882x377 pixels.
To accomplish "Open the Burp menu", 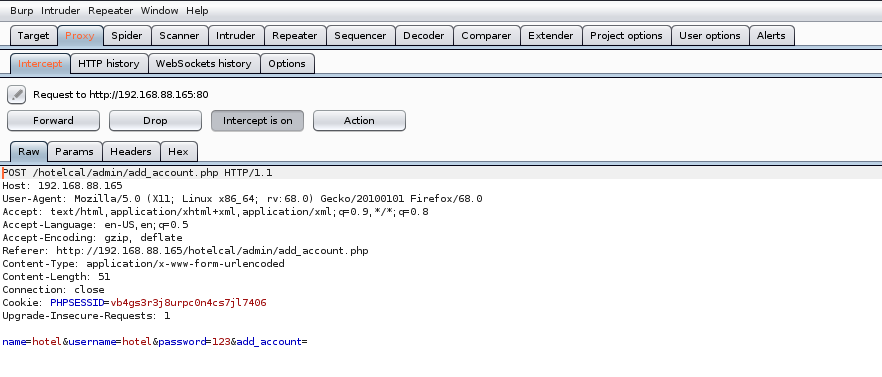I will (x=21, y=11).
